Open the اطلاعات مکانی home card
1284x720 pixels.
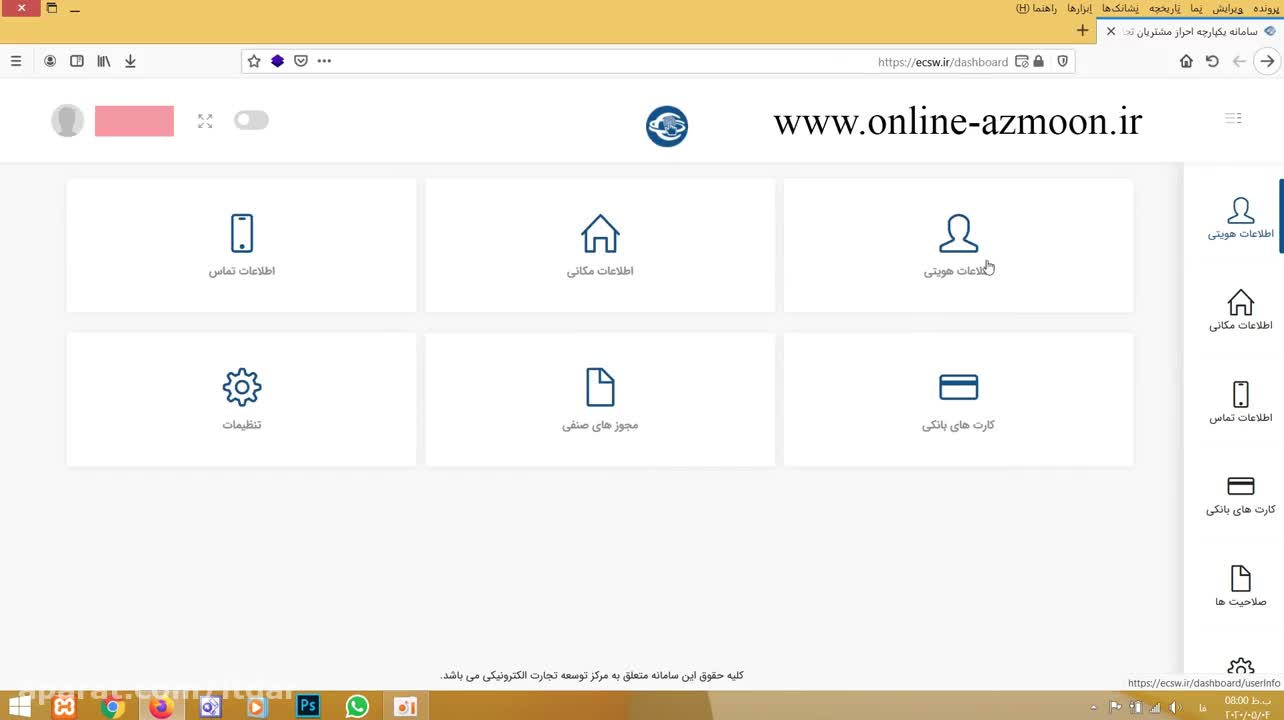[600, 245]
